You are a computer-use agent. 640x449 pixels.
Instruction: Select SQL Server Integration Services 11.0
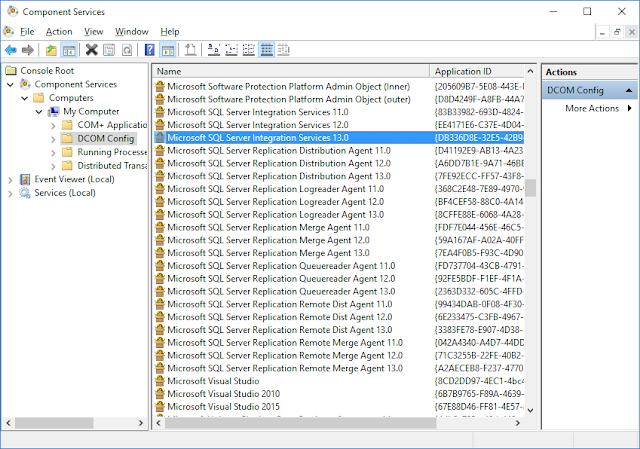tap(258, 112)
